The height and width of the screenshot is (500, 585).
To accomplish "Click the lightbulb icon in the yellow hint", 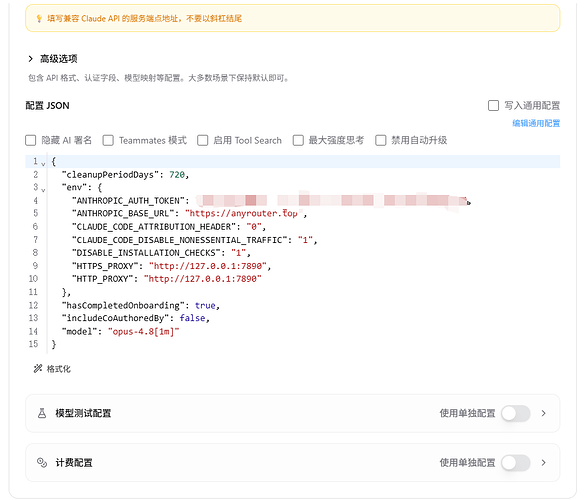I will [x=39, y=18].
